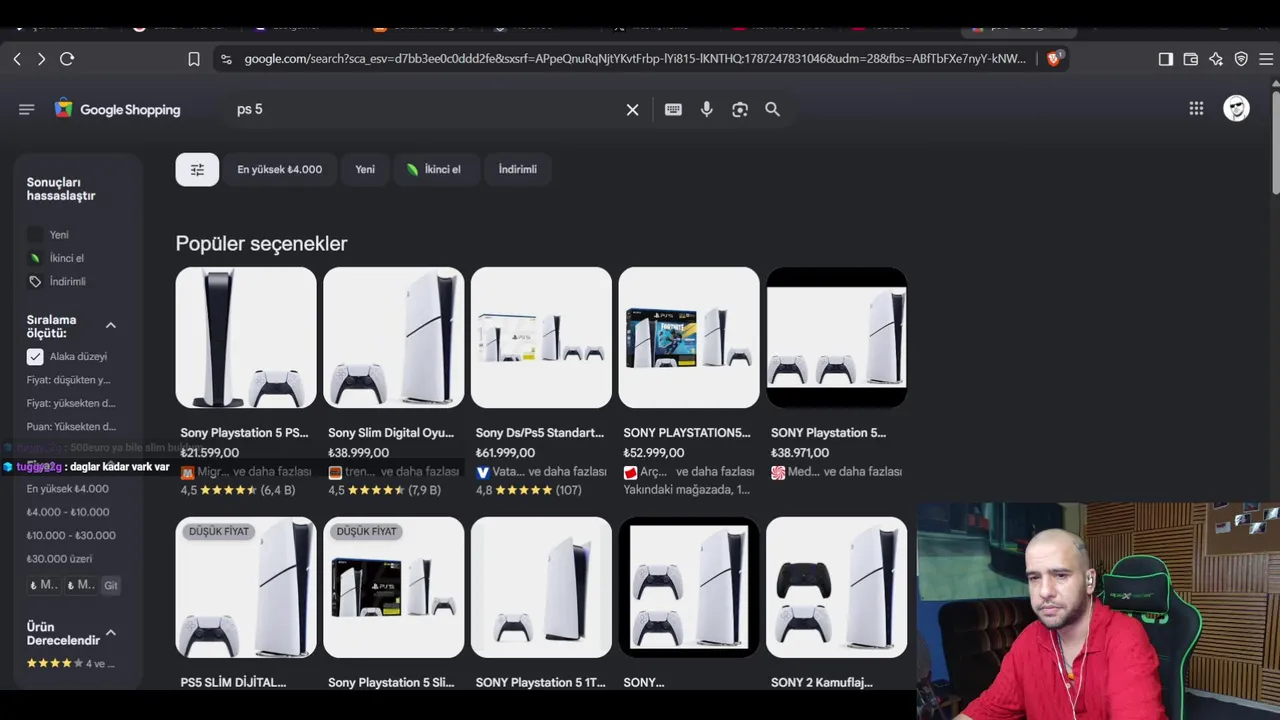This screenshot has height=720, width=1280.
Task: Click the ₺38.971,00 price text
Action: [x=801, y=453]
